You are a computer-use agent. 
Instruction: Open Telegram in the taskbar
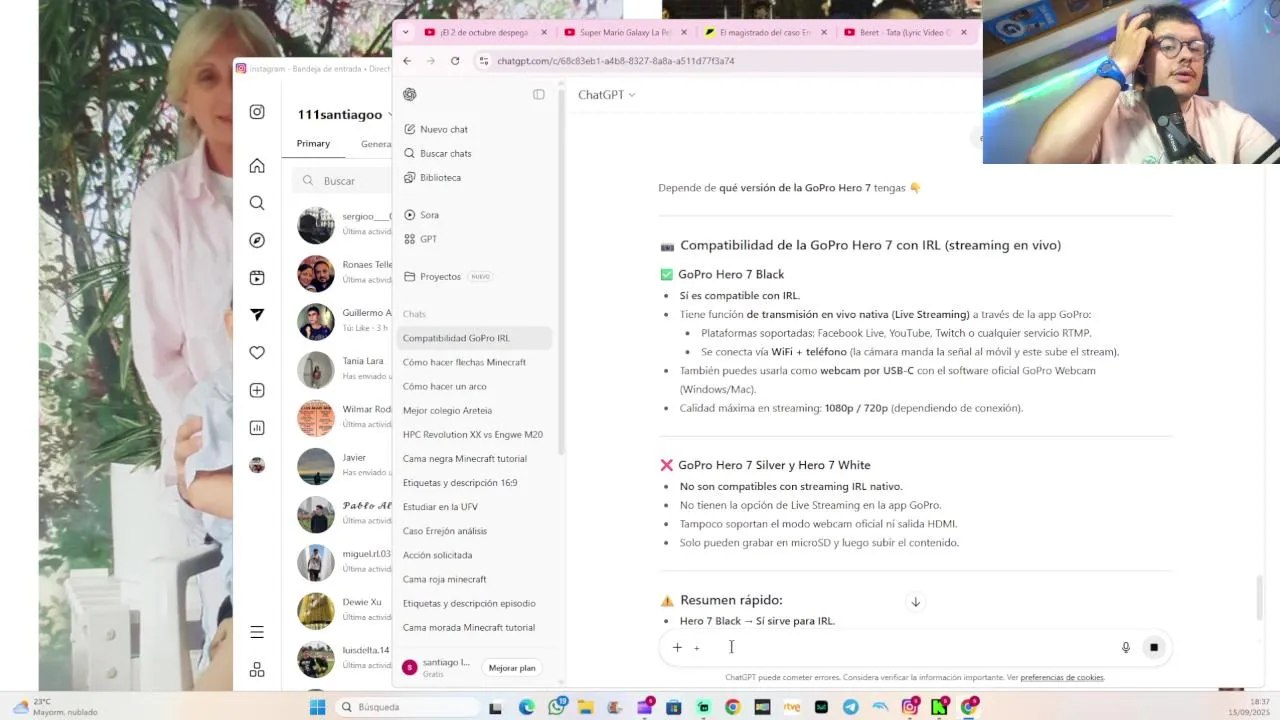point(851,707)
